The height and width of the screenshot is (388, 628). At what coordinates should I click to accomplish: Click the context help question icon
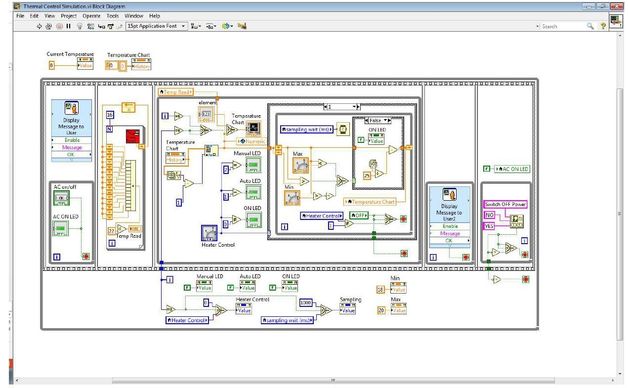point(603,26)
